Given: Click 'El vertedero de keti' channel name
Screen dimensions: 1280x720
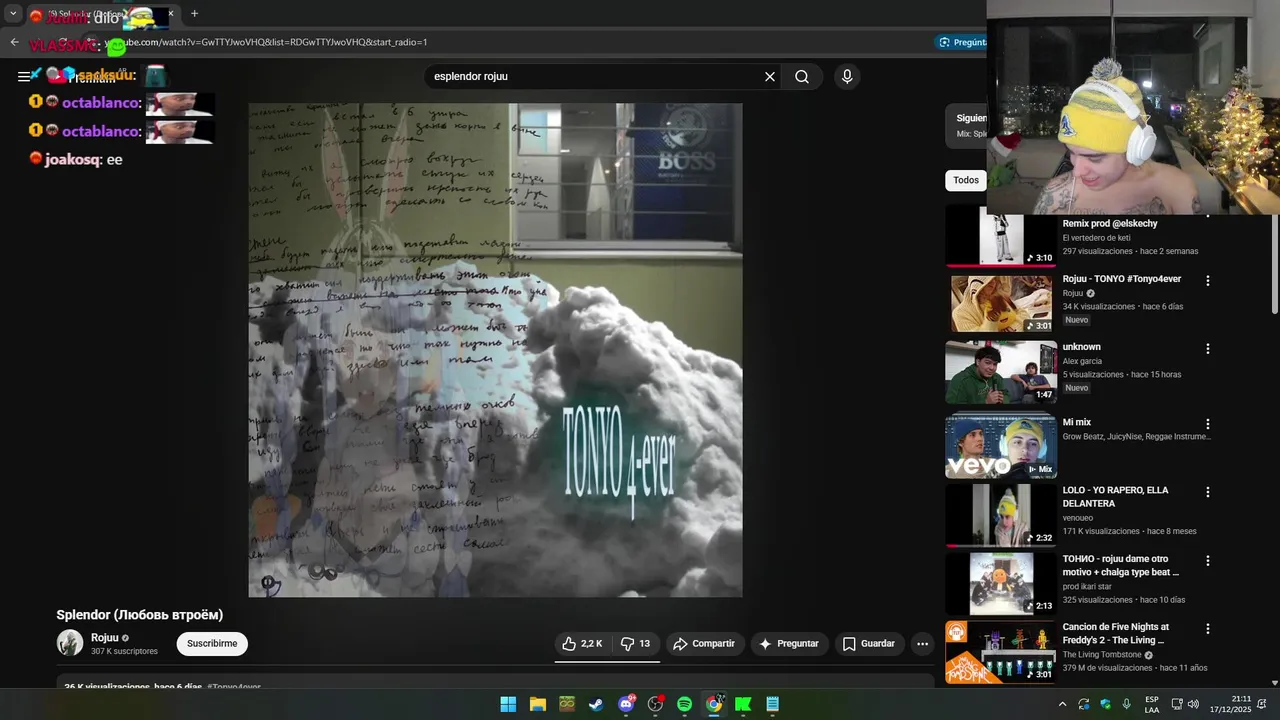Looking at the screenshot, I should coord(1096,238).
